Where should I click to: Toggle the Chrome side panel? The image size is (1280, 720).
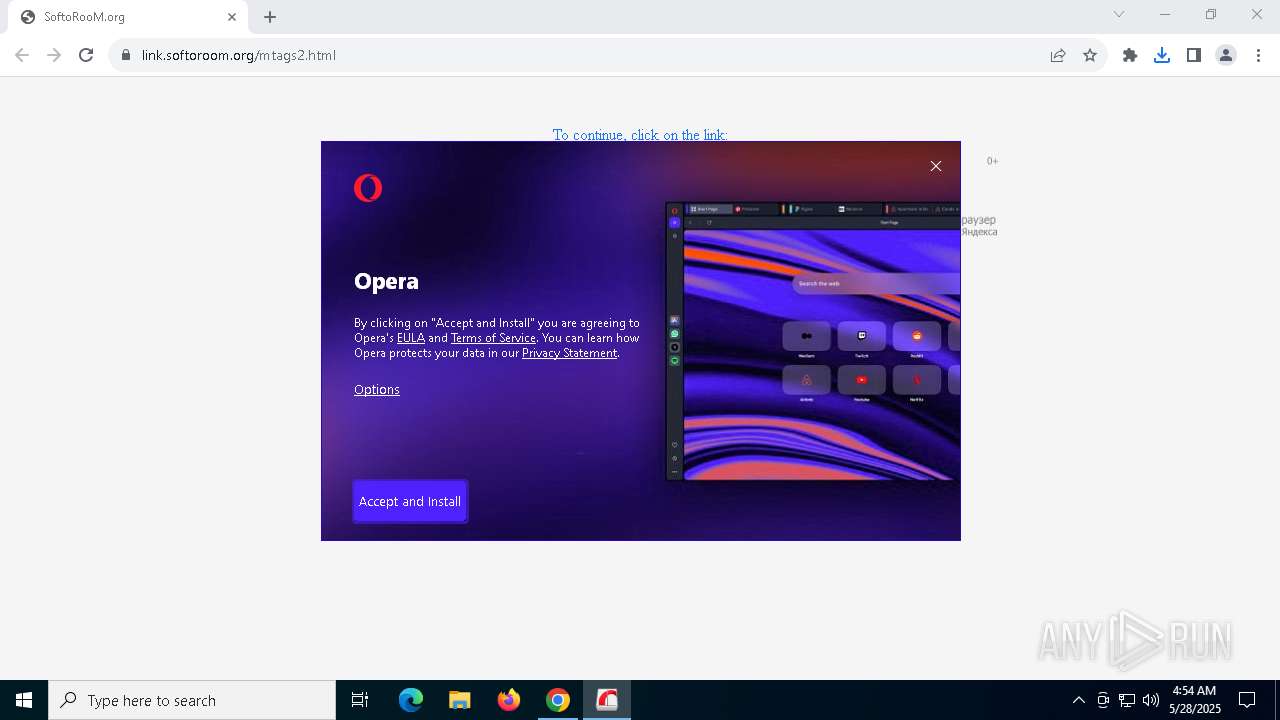coord(1194,55)
